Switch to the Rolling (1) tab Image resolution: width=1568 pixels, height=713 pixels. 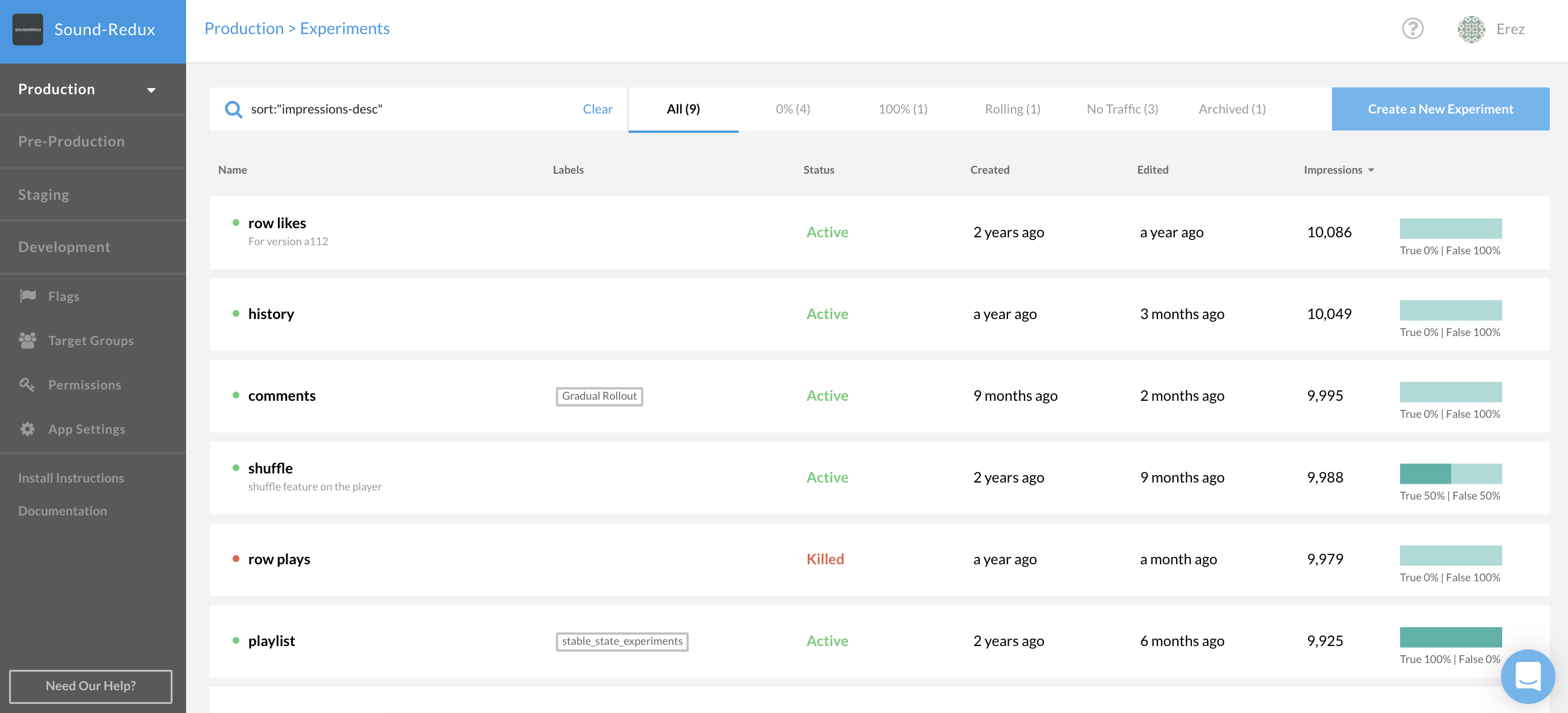point(1012,109)
